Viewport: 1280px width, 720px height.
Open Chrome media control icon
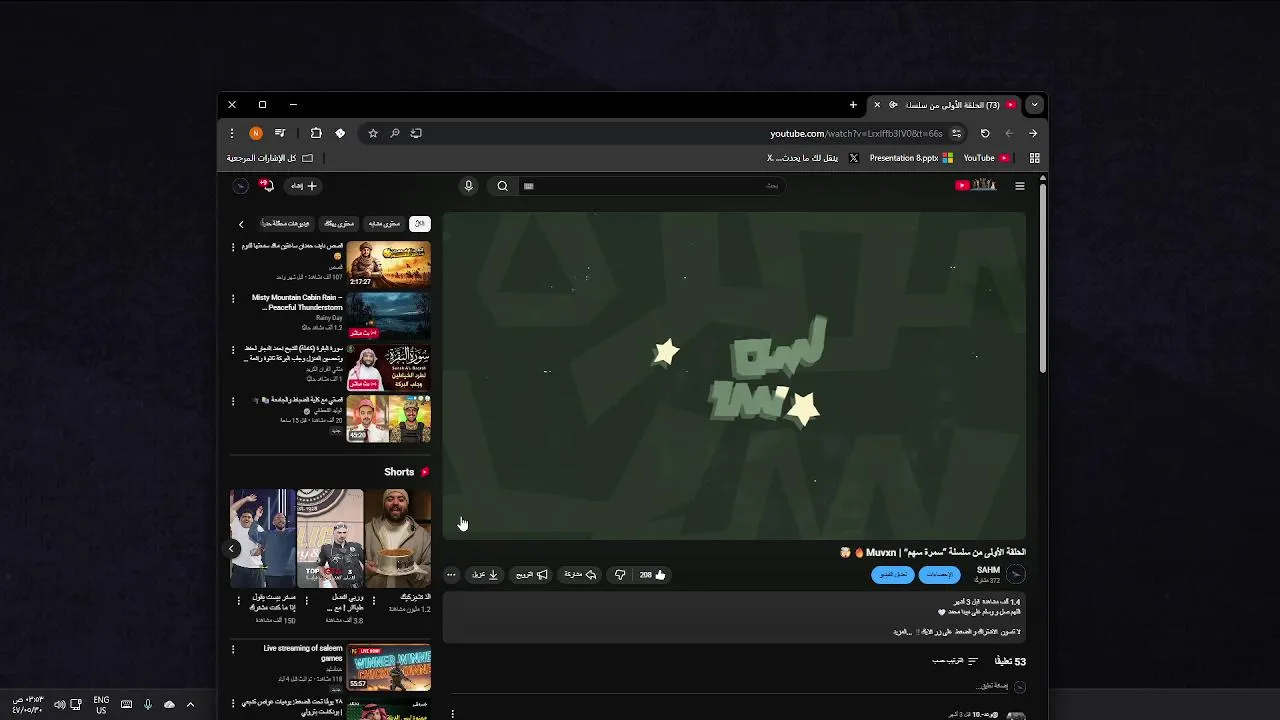click(x=280, y=133)
